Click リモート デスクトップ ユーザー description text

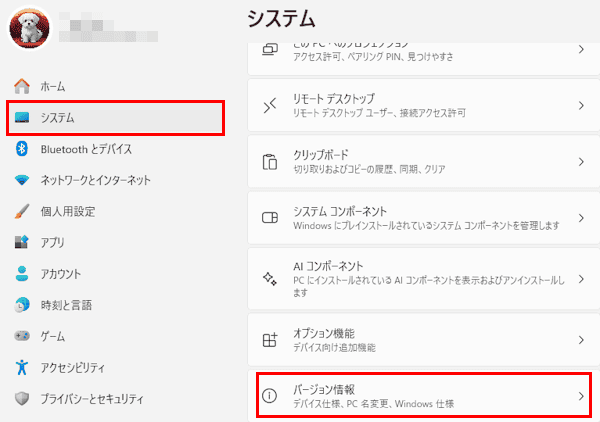(x=379, y=113)
